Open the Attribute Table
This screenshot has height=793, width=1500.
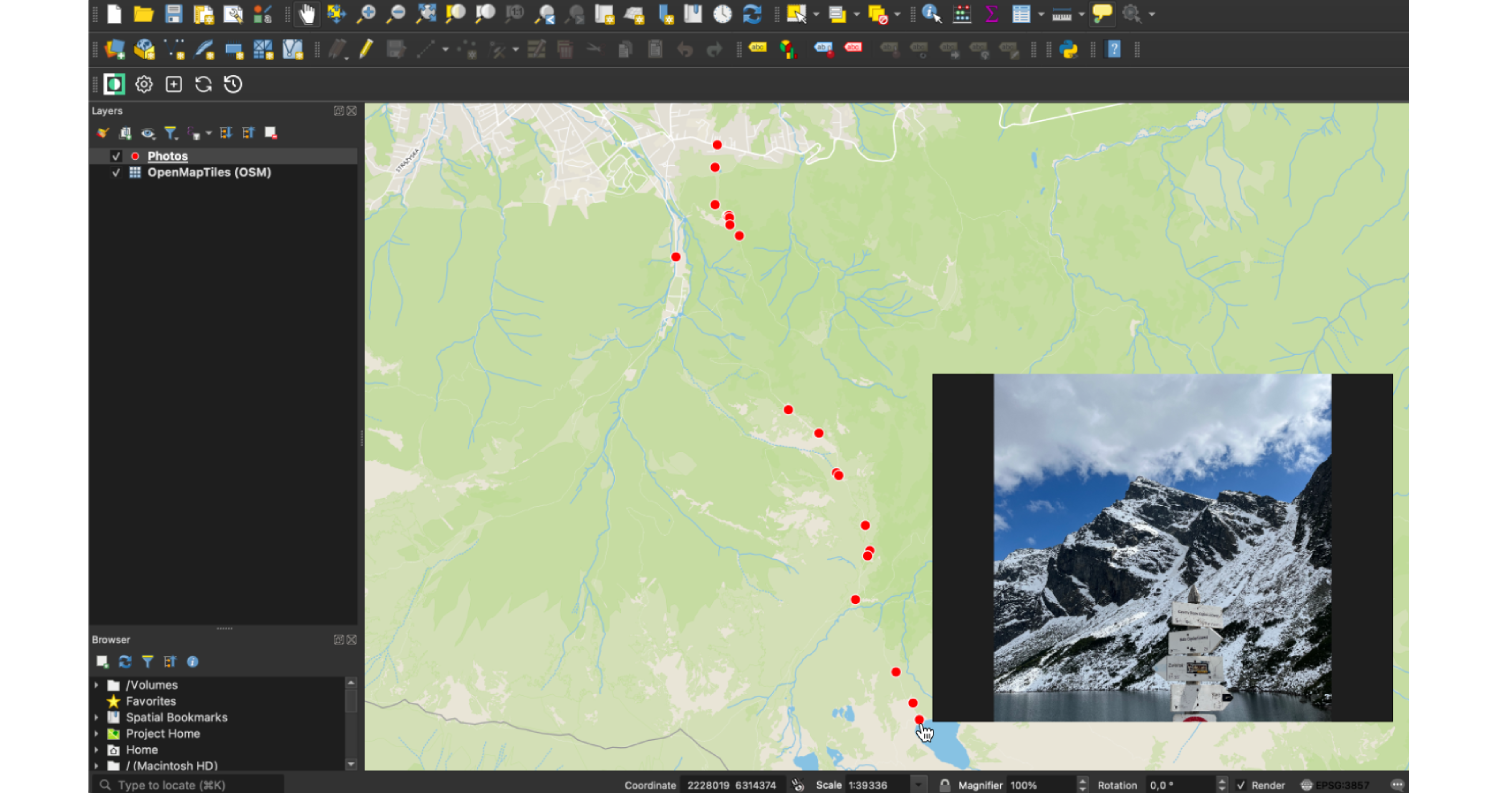(x=1021, y=13)
